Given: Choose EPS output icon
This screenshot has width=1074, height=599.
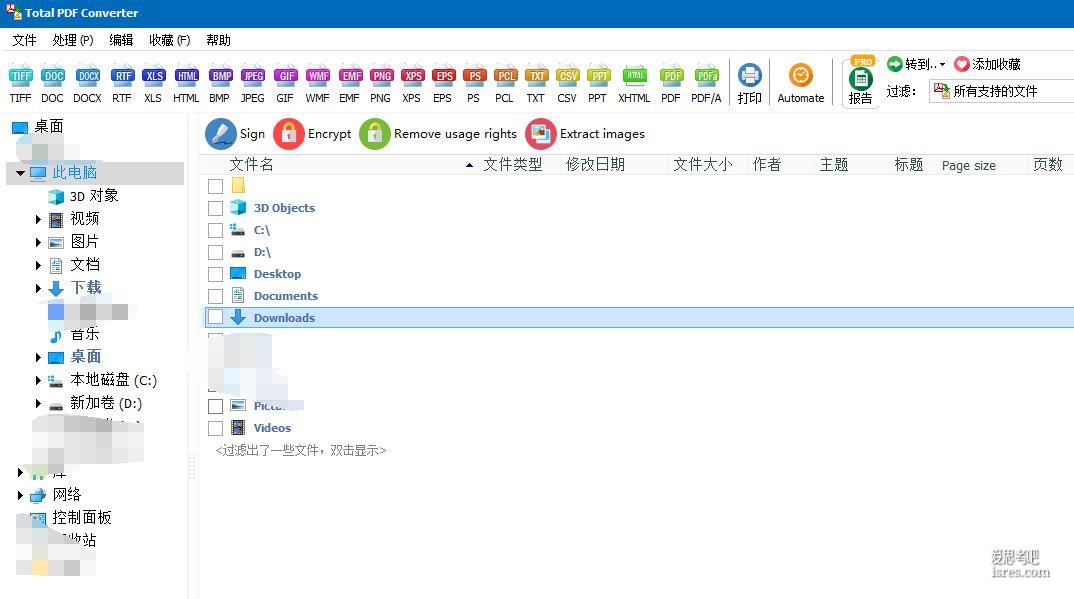Looking at the screenshot, I should tap(443, 84).
